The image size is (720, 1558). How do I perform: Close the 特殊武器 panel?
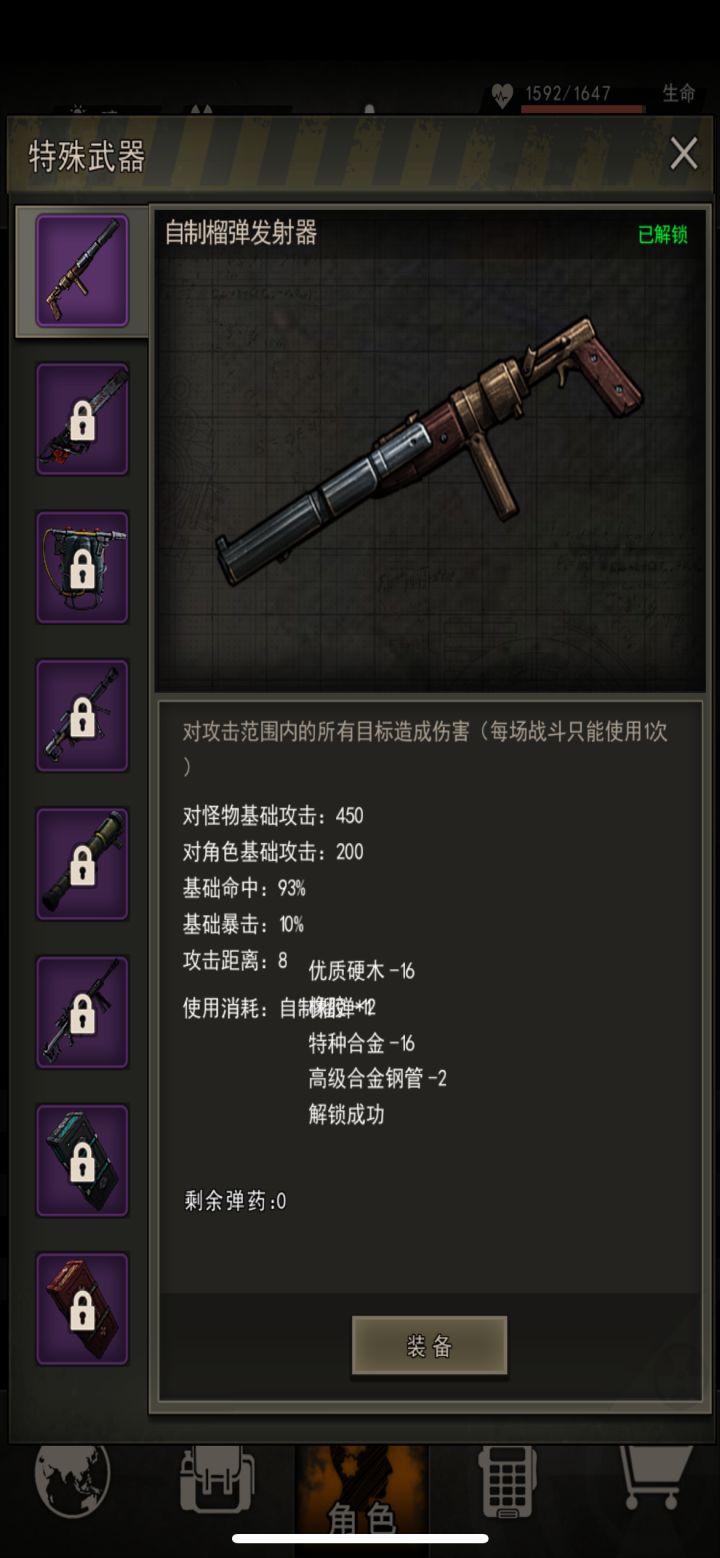pyautogui.click(x=684, y=154)
